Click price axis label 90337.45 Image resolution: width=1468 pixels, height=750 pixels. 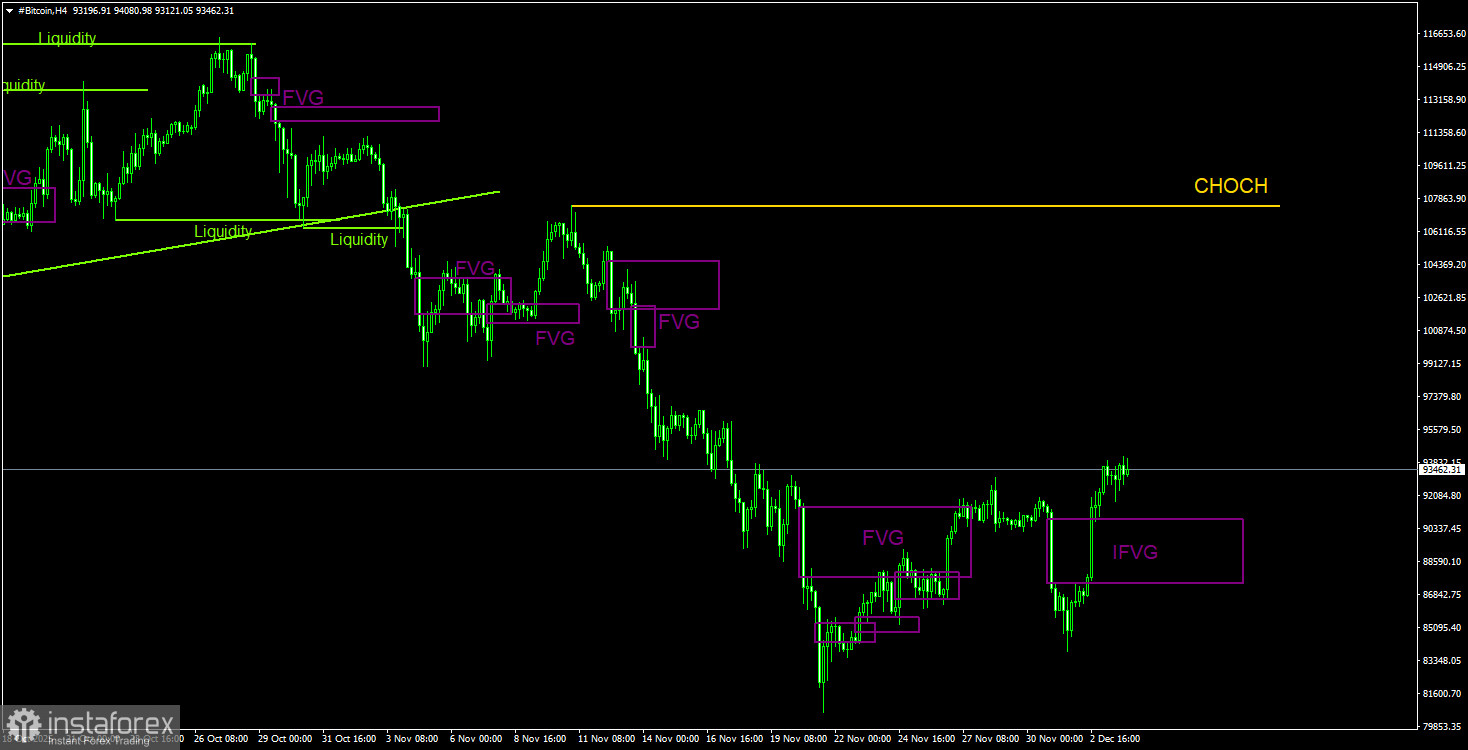click(1443, 529)
